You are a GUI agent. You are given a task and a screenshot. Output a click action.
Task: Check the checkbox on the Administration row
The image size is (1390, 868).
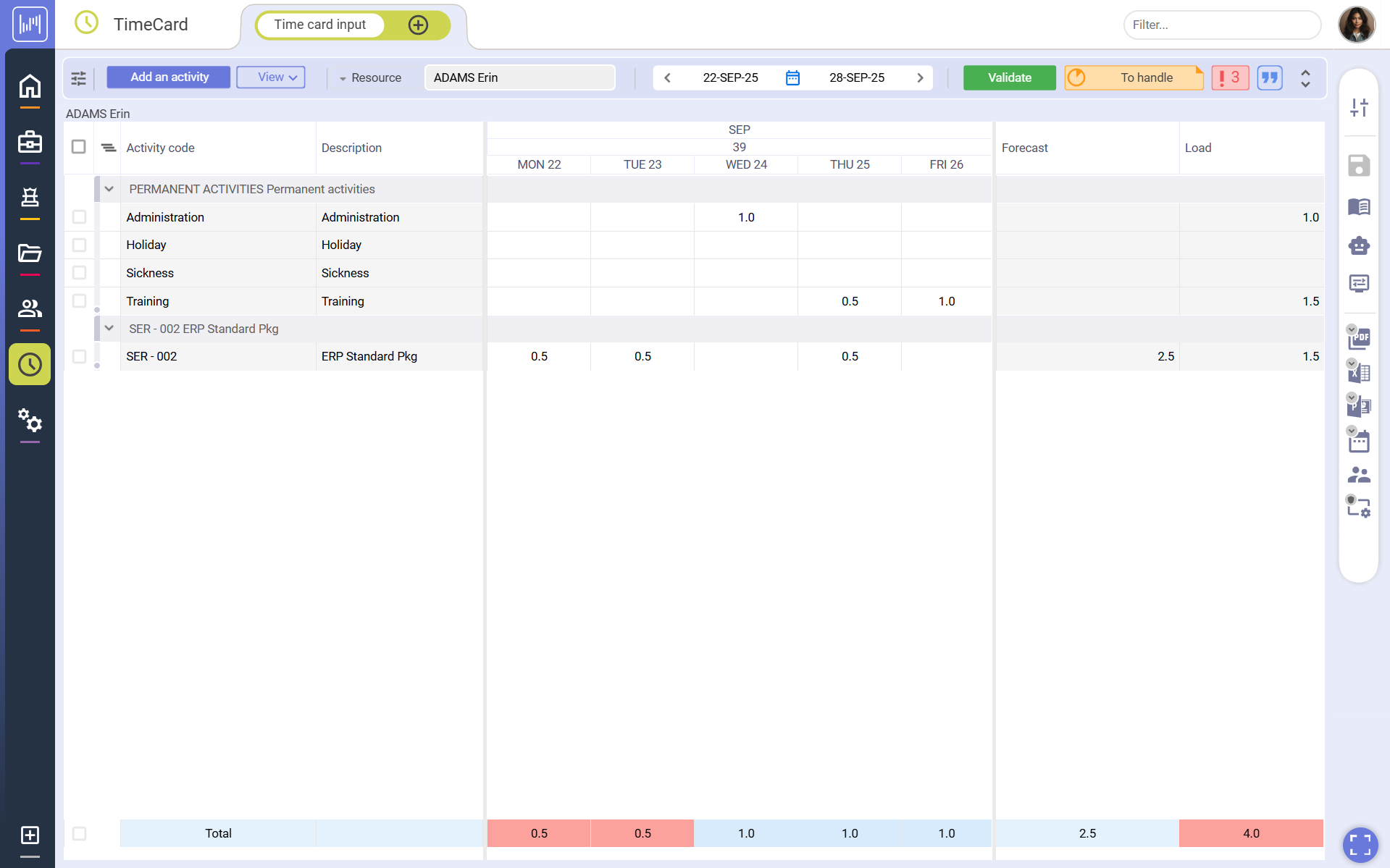[79, 216]
